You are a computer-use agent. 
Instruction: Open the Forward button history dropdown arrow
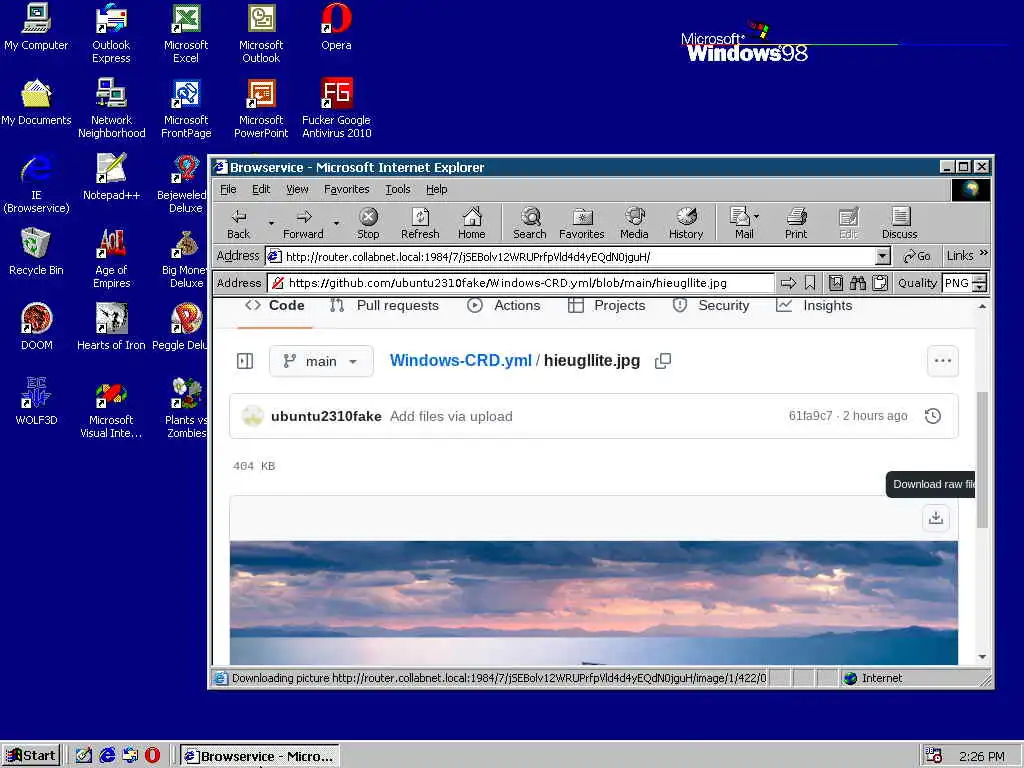pos(336,223)
